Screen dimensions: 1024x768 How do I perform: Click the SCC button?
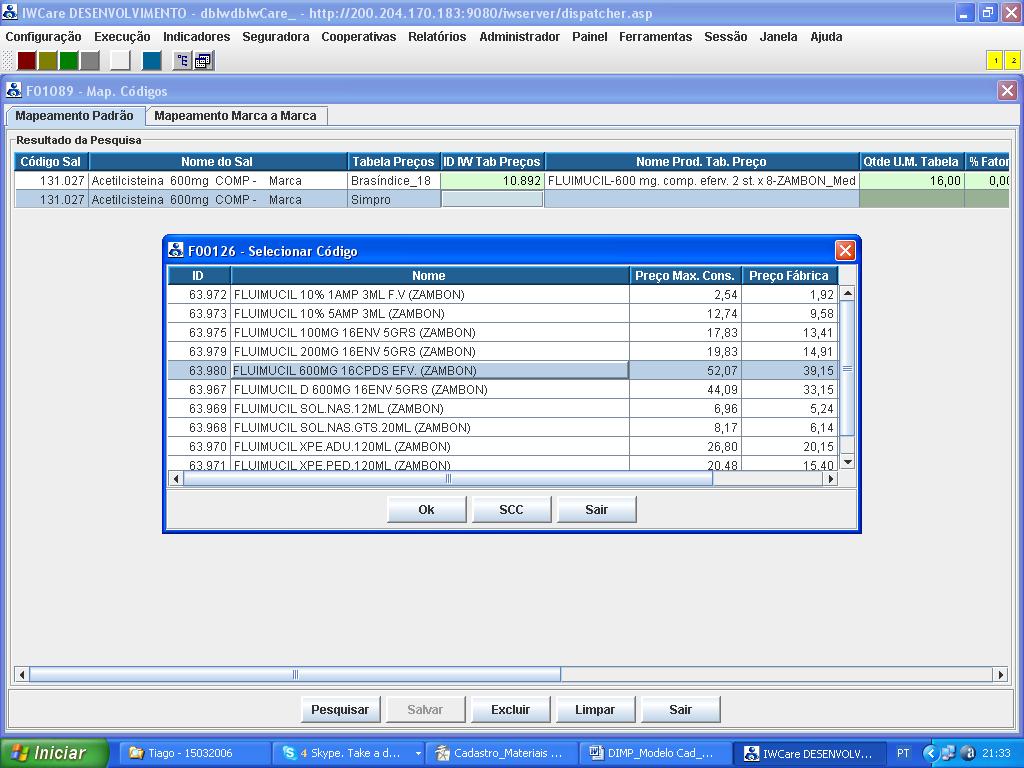click(511, 509)
